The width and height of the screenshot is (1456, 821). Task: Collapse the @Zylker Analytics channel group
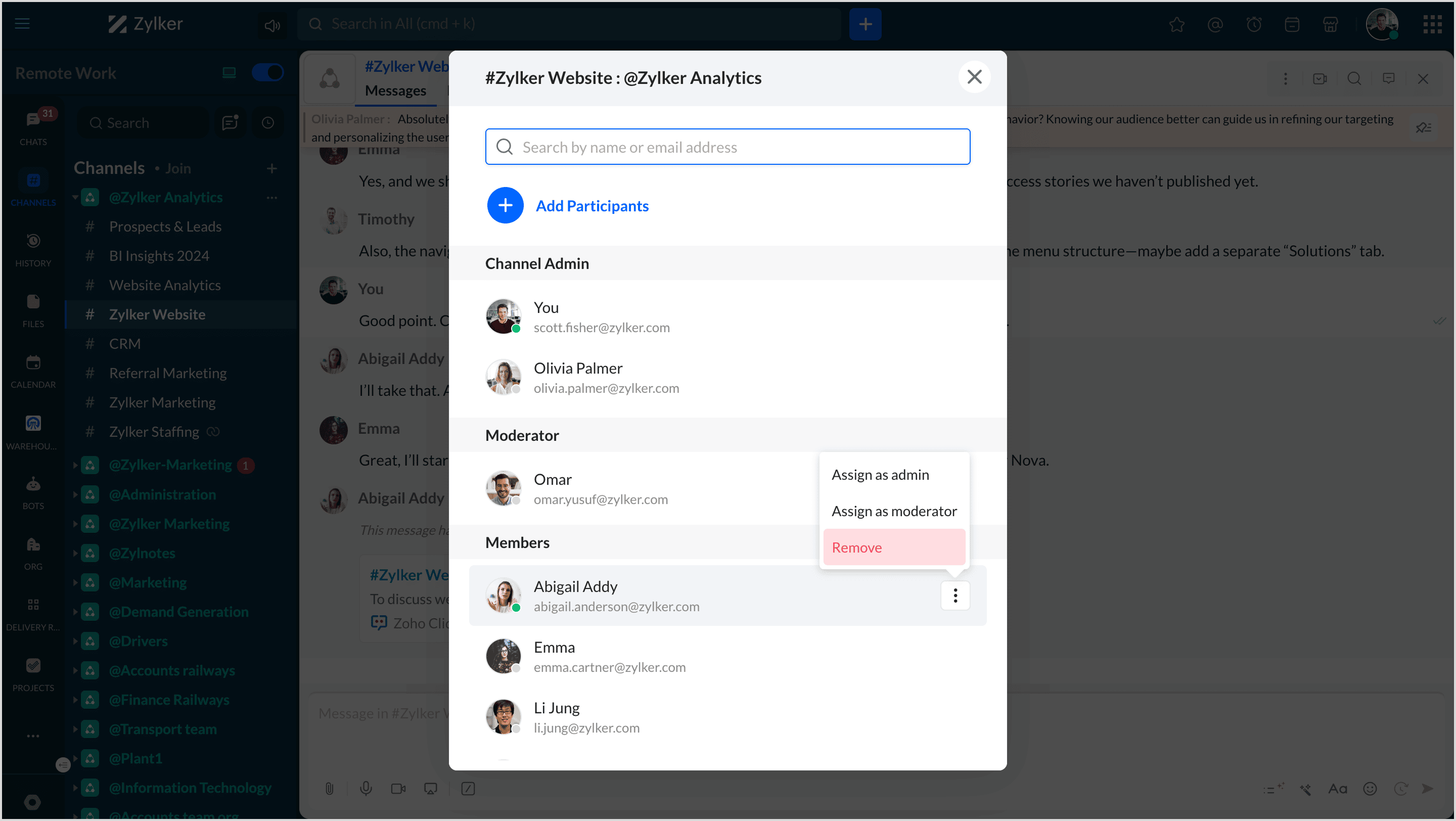(x=75, y=197)
